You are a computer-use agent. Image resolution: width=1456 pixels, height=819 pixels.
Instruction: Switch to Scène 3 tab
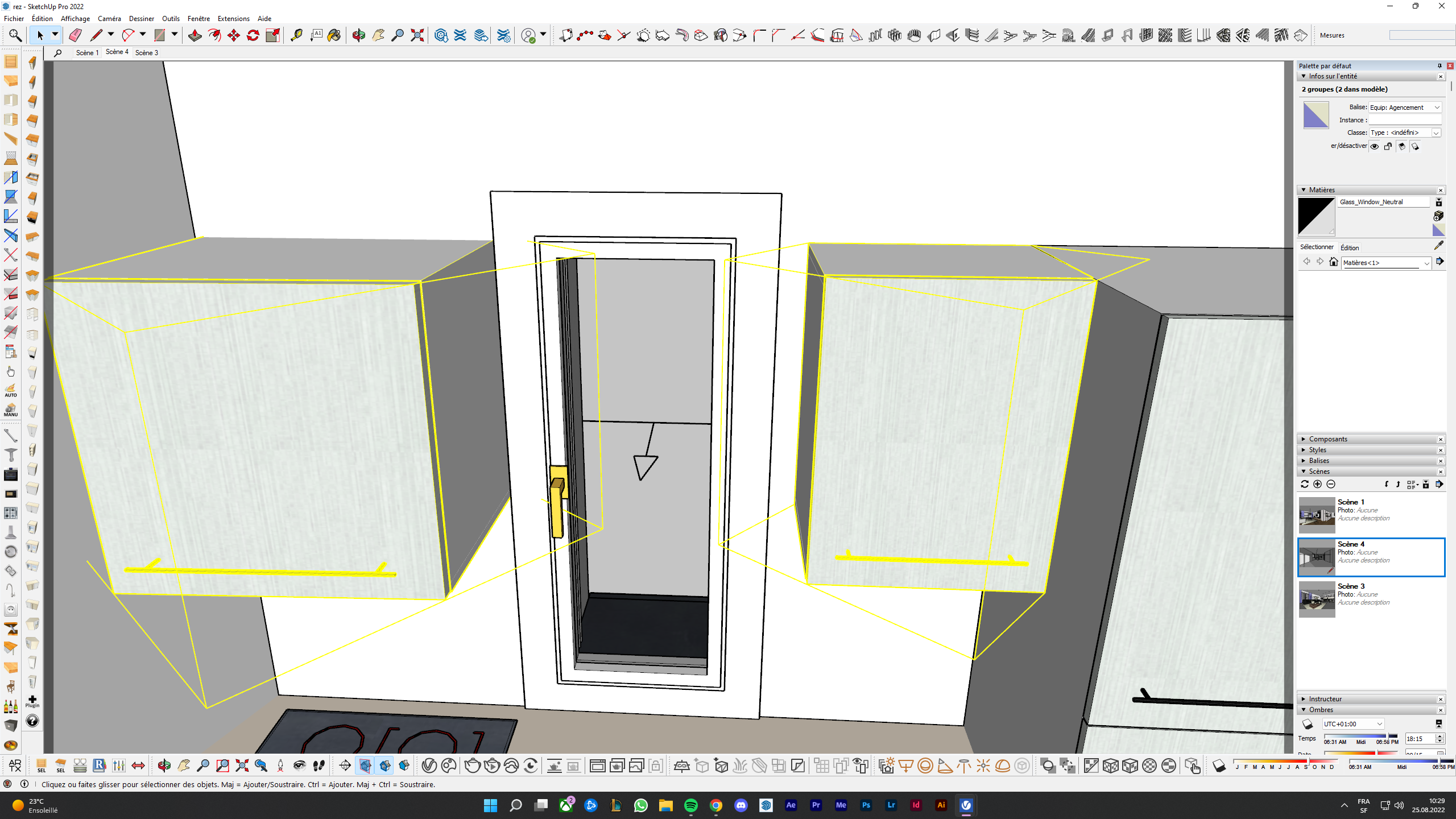click(147, 52)
